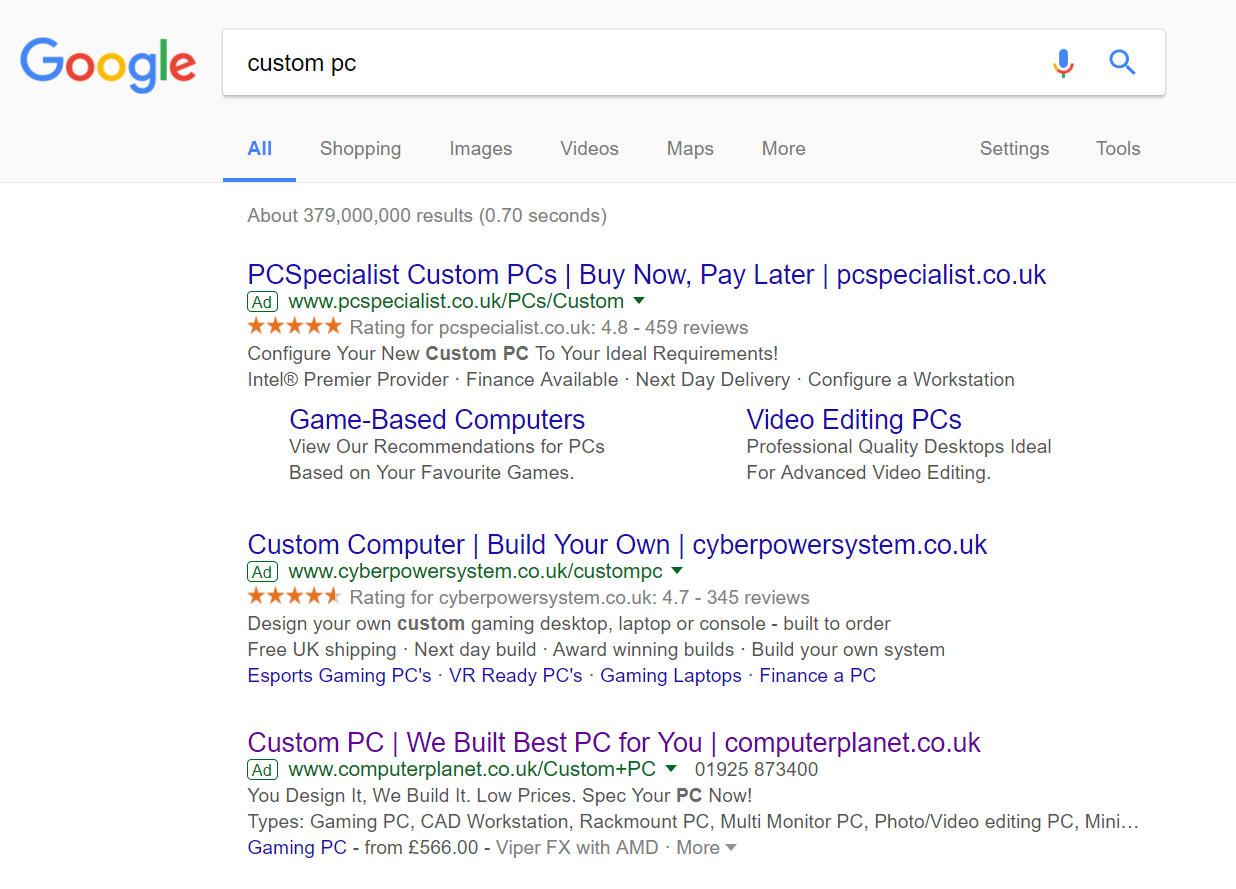The width and height of the screenshot is (1236, 889).
Task: Open Custom Computer Build Your Own headline
Action: pyautogui.click(x=617, y=544)
